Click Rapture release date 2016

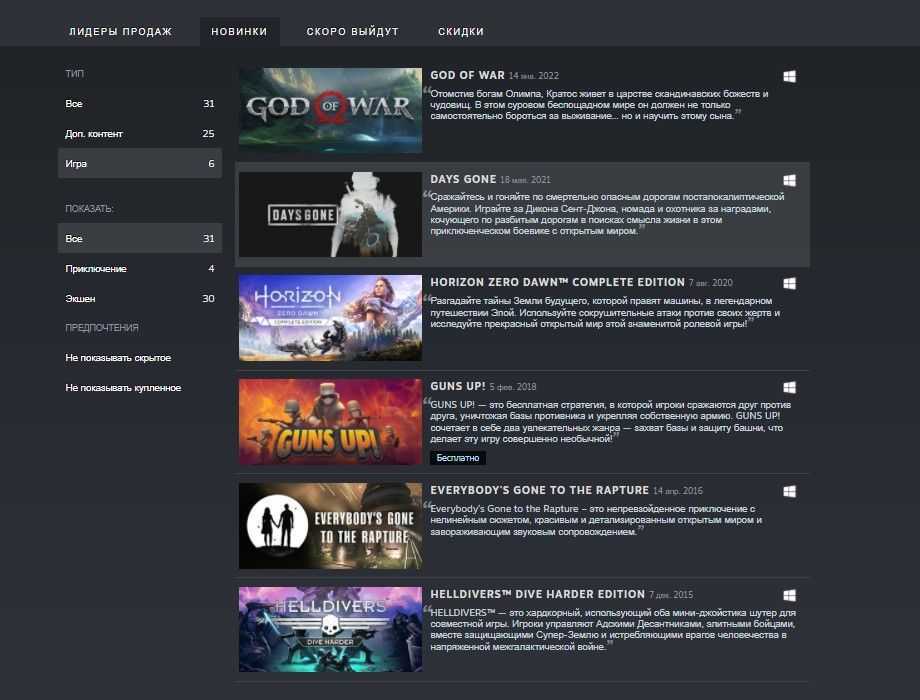click(678, 491)
